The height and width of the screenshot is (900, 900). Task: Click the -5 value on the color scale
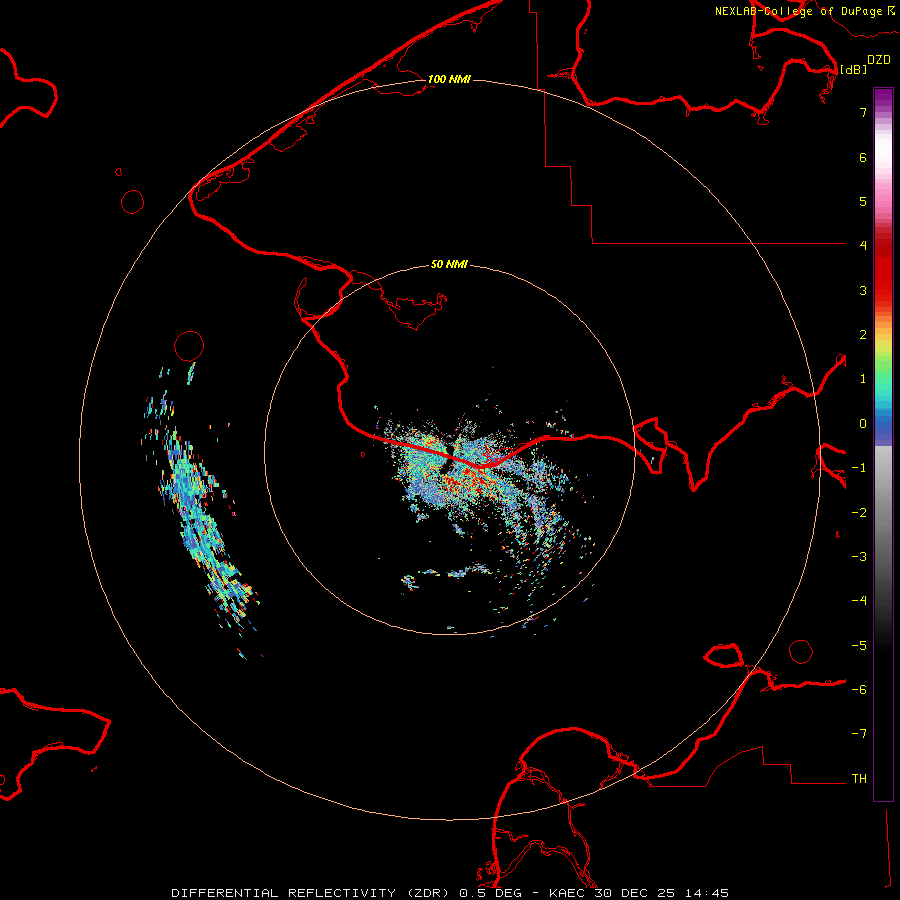point(859,646)
